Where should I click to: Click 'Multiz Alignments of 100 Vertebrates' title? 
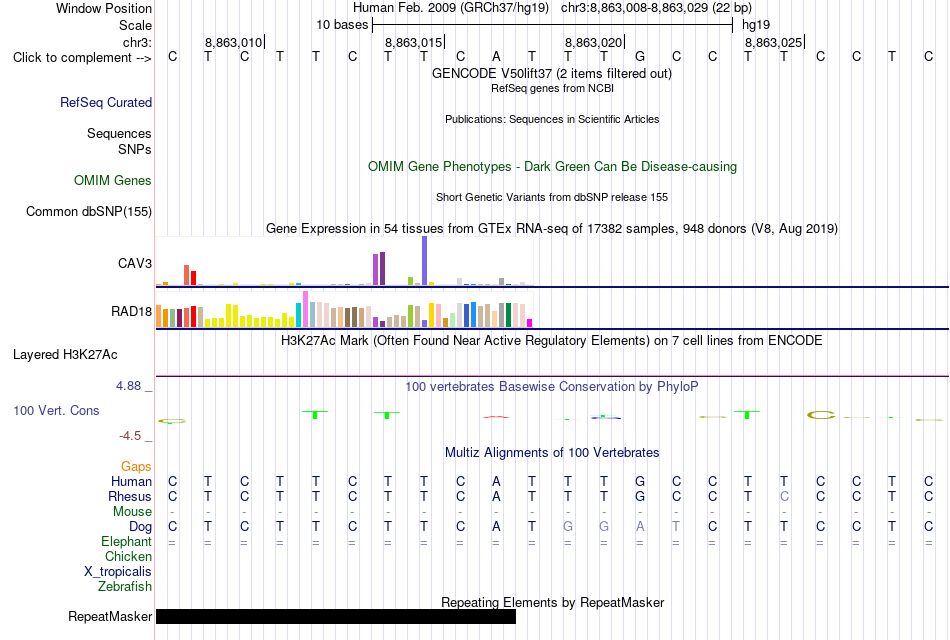[x=552, y=453]
